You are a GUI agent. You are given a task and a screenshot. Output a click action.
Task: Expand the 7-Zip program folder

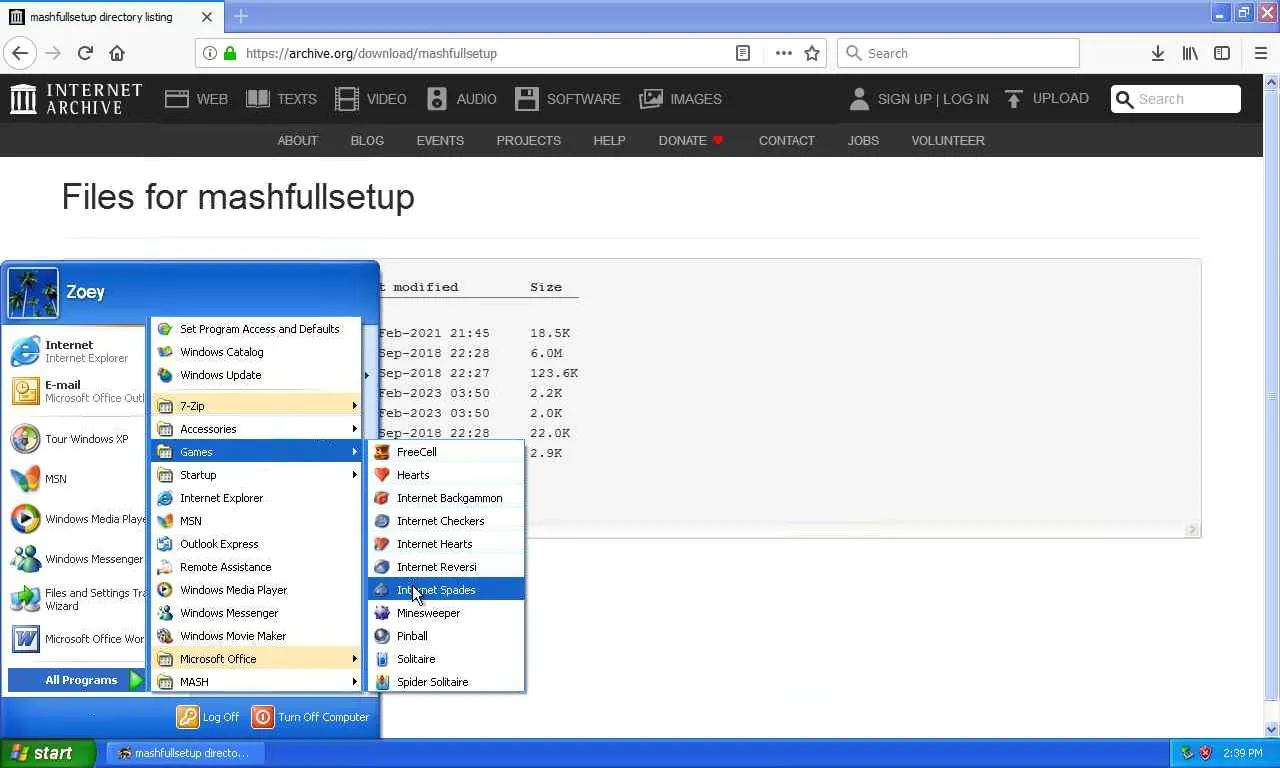256,406
